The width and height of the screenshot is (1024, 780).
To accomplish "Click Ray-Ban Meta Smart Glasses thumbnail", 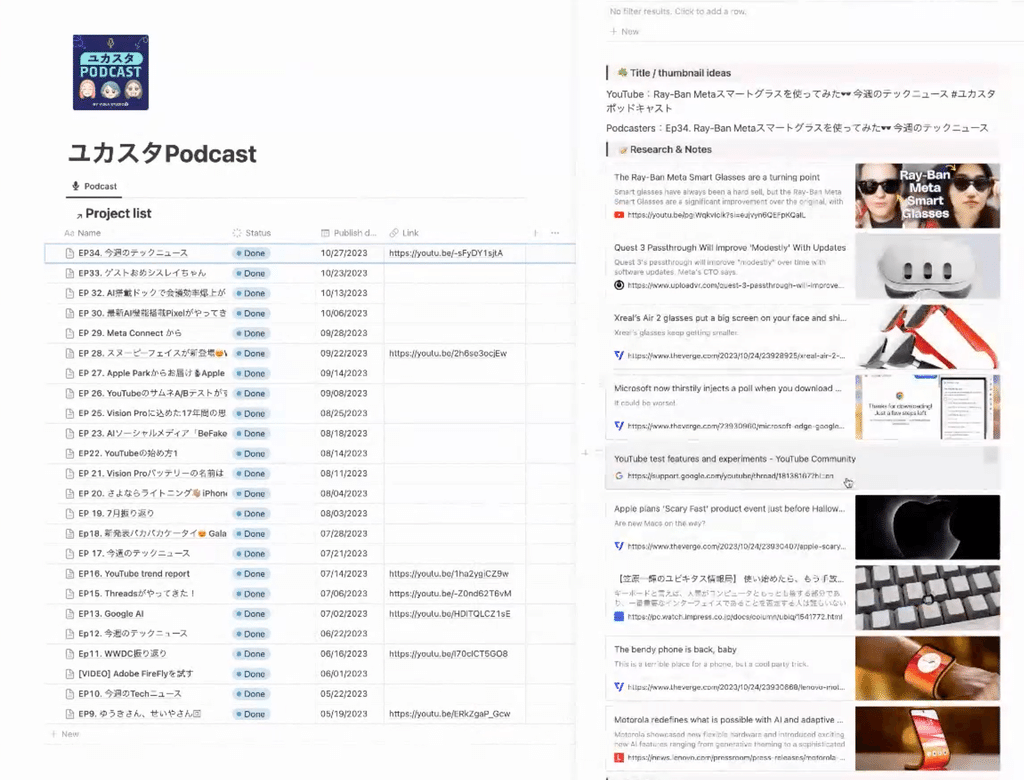I will pos(927,195).
